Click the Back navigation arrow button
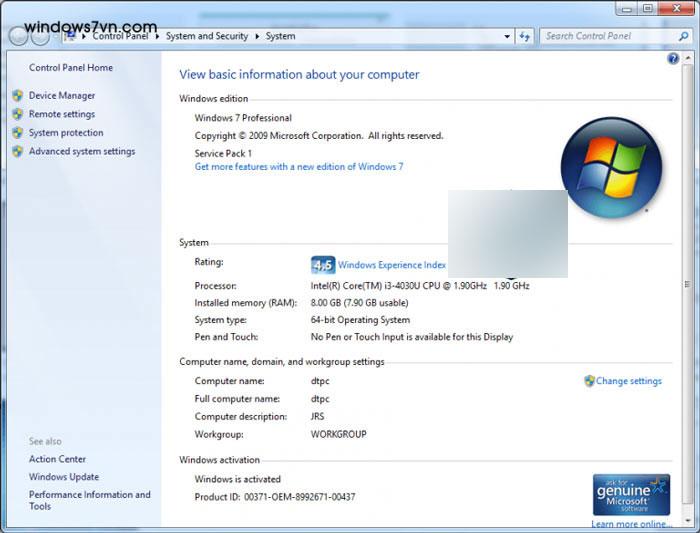 [x=19, y=36]
